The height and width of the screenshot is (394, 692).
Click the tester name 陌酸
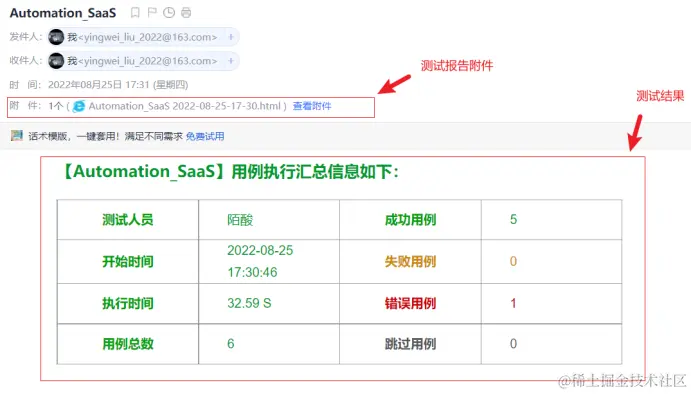tap(240, 220)
